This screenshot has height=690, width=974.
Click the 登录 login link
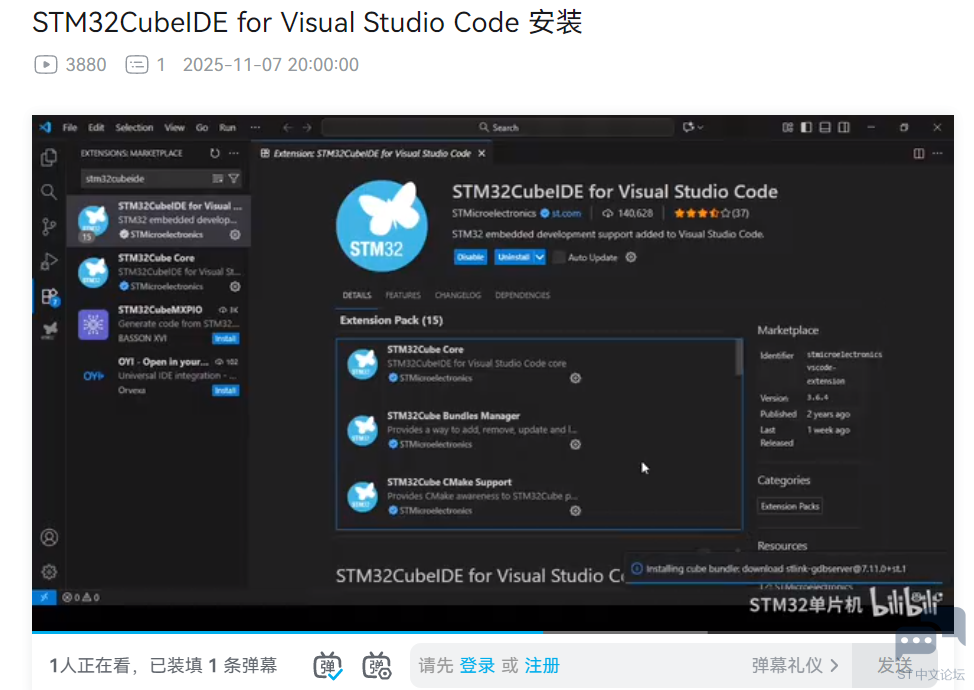pos(477,666)
